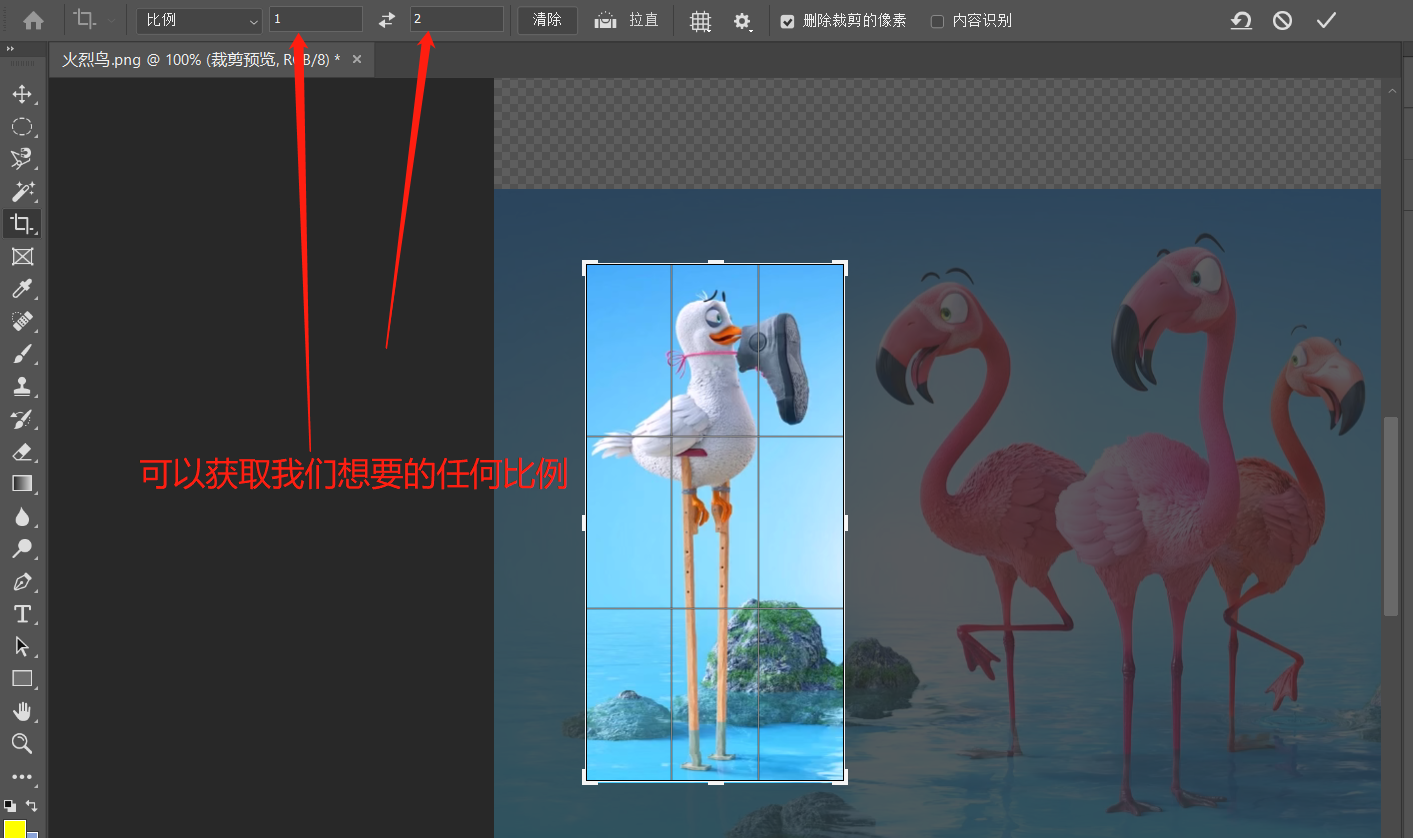
Task: Click the 清除 button
Action: pyautogui.click(x=547, y=20)
